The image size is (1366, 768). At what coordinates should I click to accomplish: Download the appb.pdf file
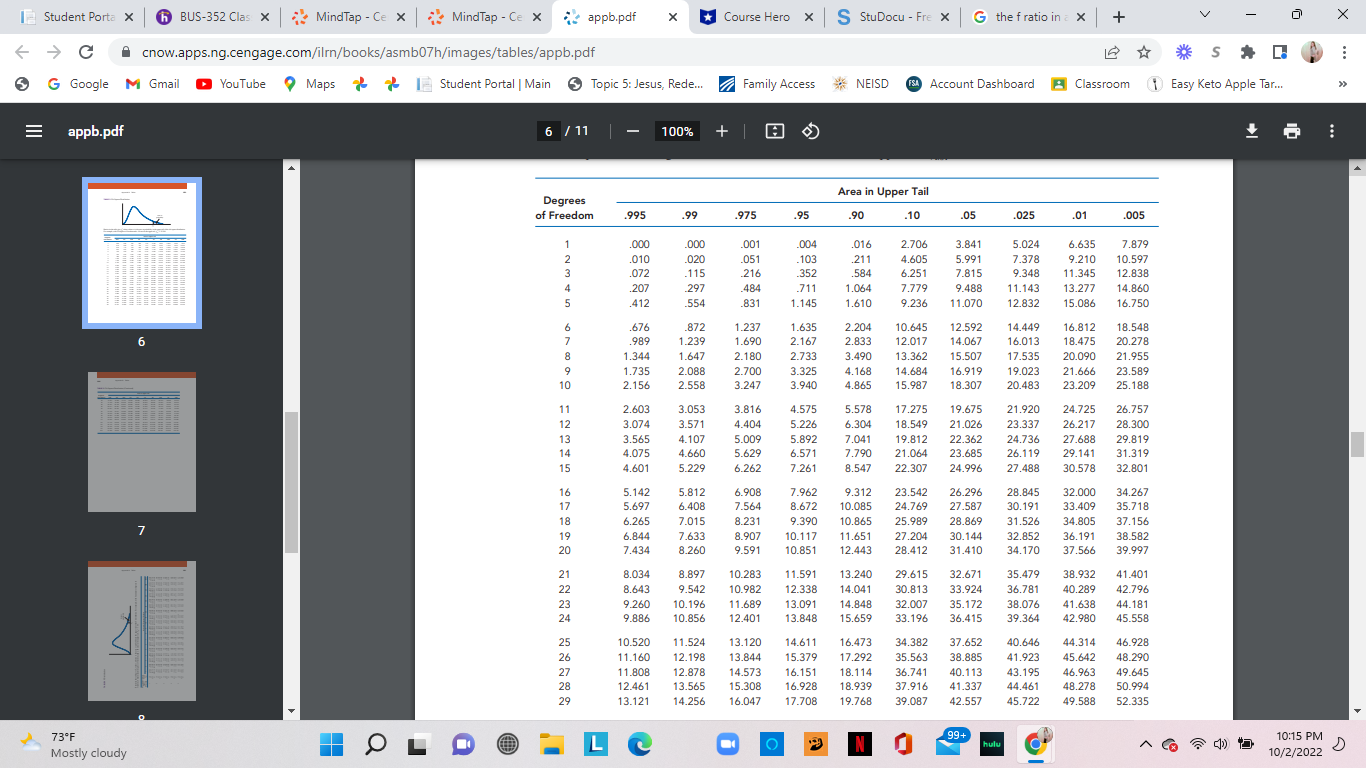click(1251, 131)
